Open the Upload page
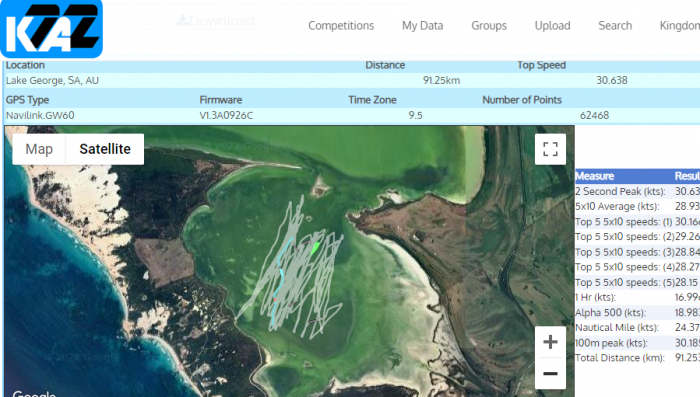This screenshot has height=397, width=700. coord(552,26)
